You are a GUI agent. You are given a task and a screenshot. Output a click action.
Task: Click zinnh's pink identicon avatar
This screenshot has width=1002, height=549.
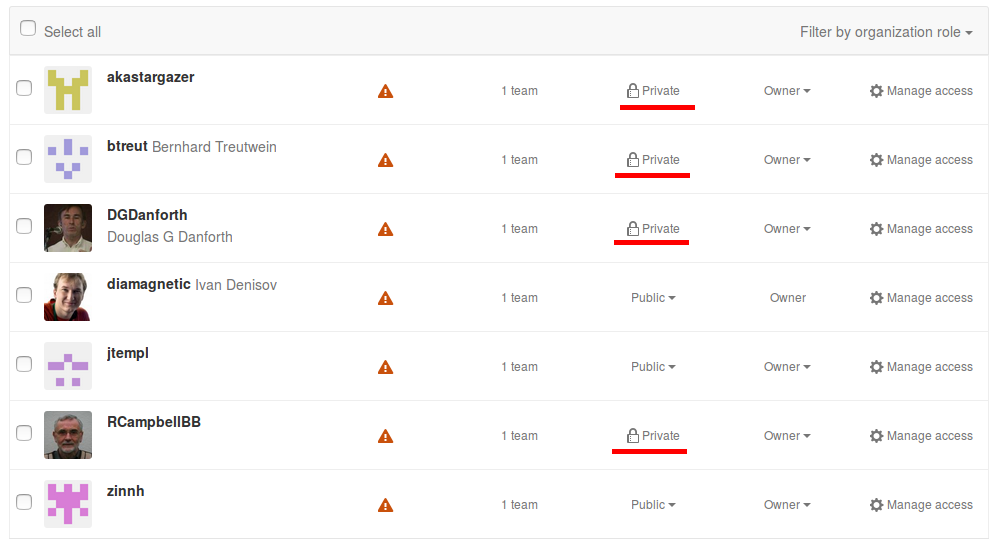[68, 504]
